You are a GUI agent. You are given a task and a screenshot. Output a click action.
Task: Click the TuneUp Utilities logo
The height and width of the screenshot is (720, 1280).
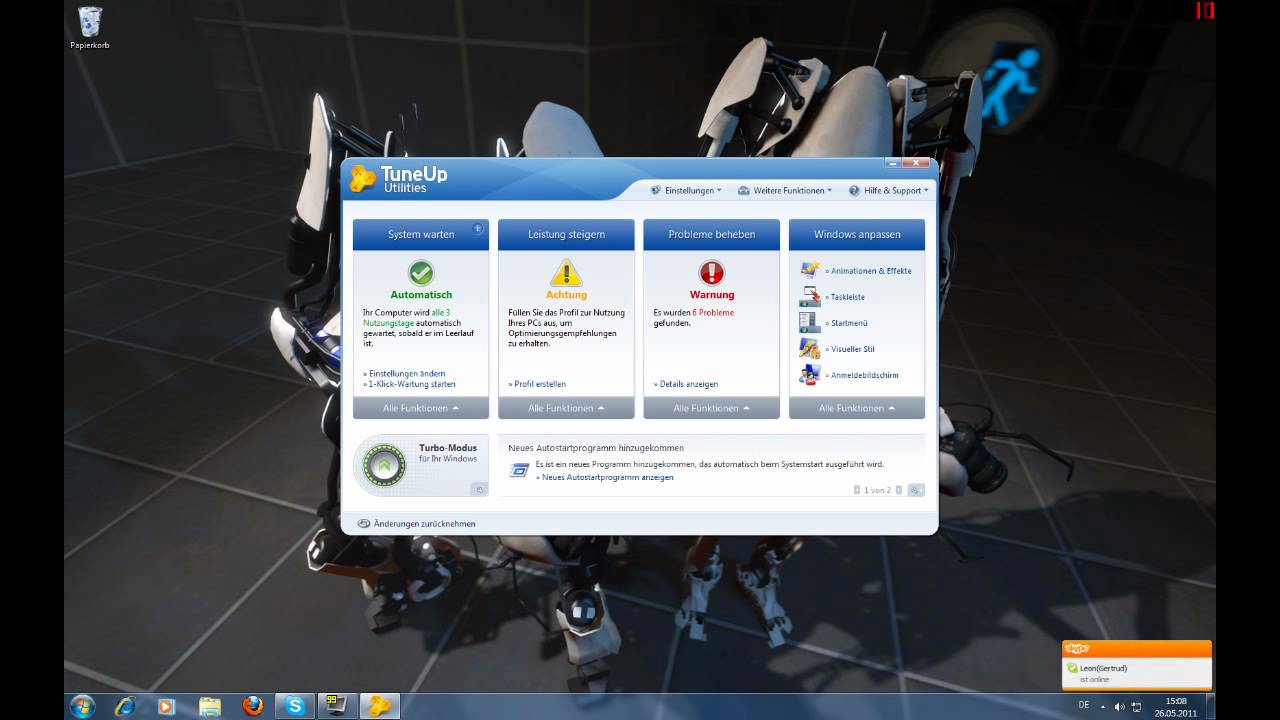(x=398, y=179)
